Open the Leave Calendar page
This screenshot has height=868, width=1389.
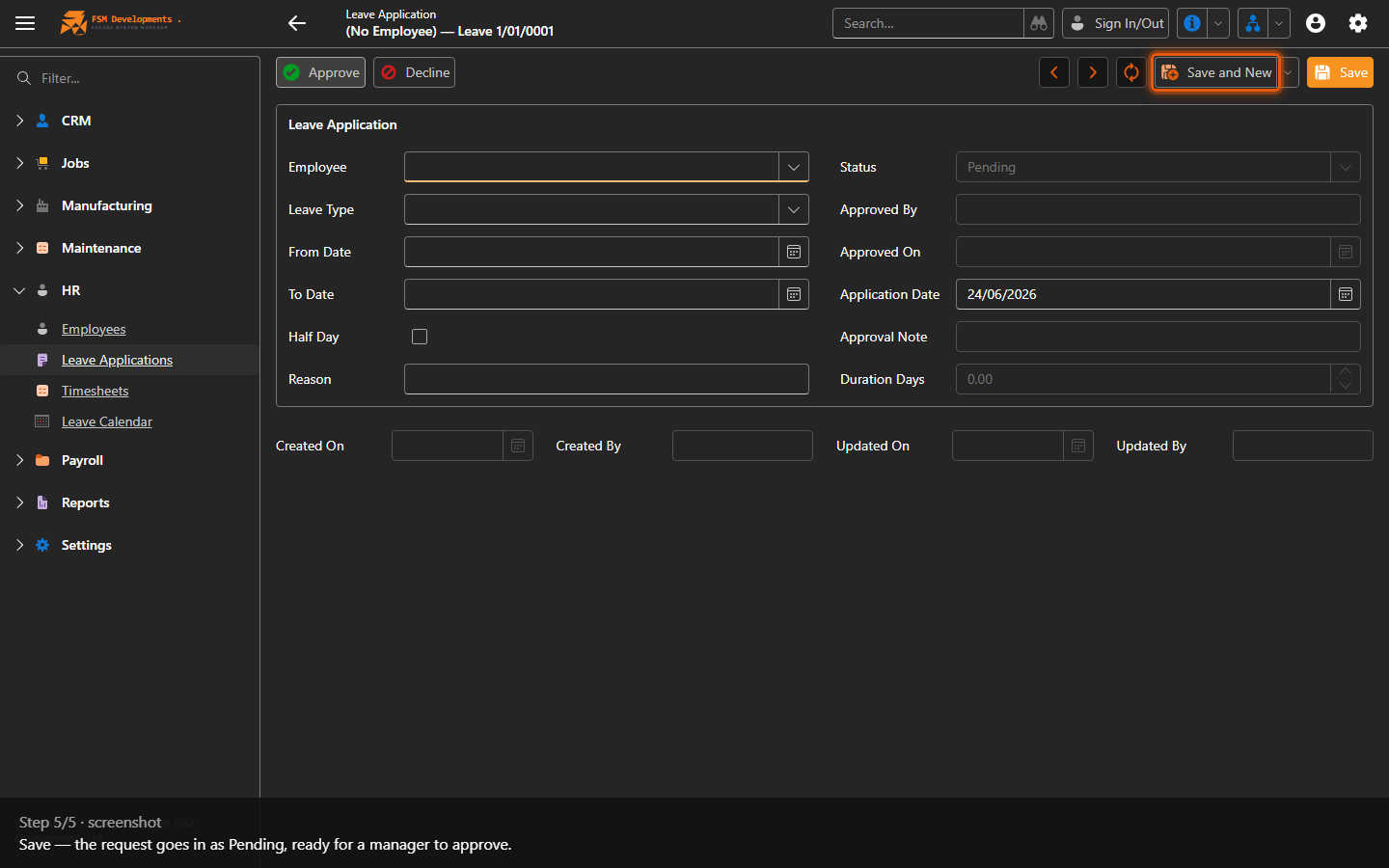tap(107, 421)
